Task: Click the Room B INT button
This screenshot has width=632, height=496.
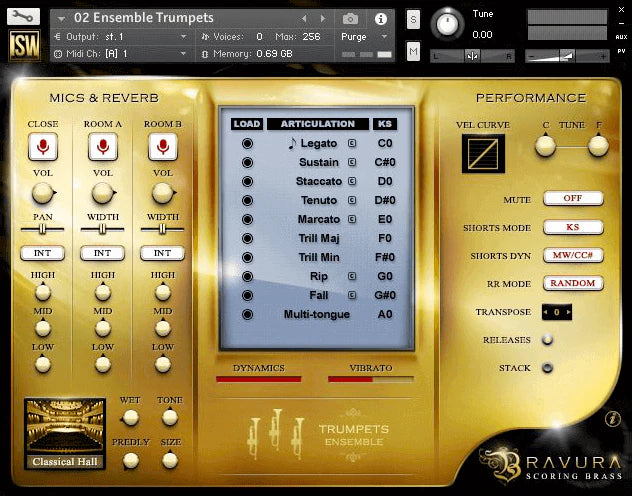Action: point(162,253)
